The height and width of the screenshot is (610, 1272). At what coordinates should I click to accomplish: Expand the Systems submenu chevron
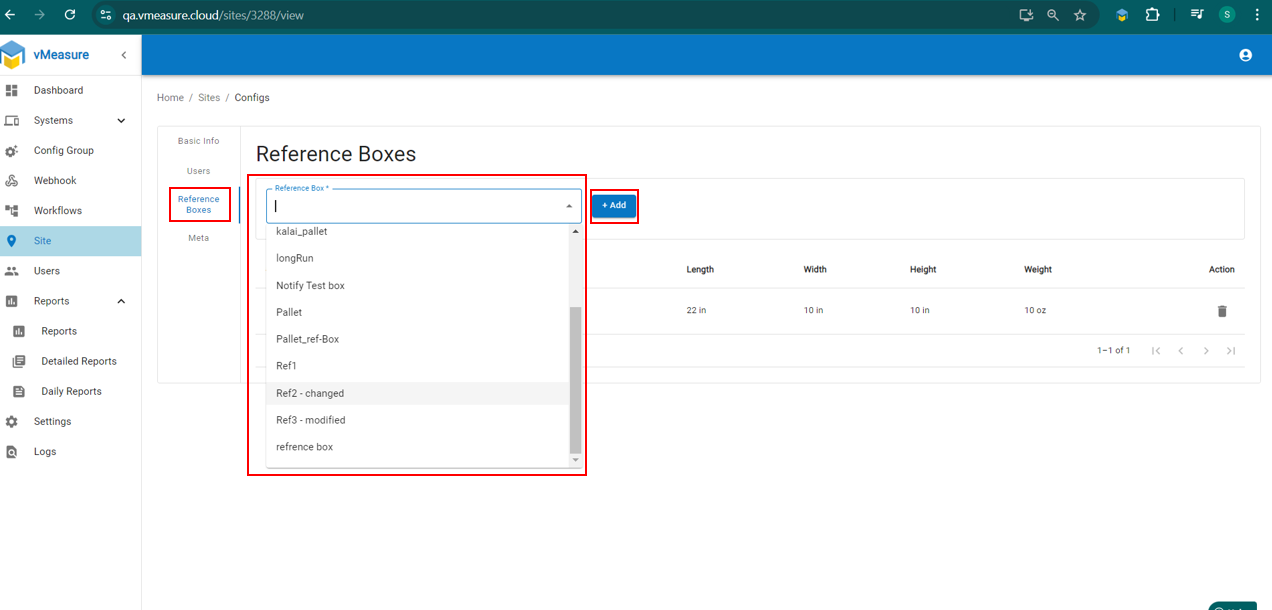pos(122,120)
